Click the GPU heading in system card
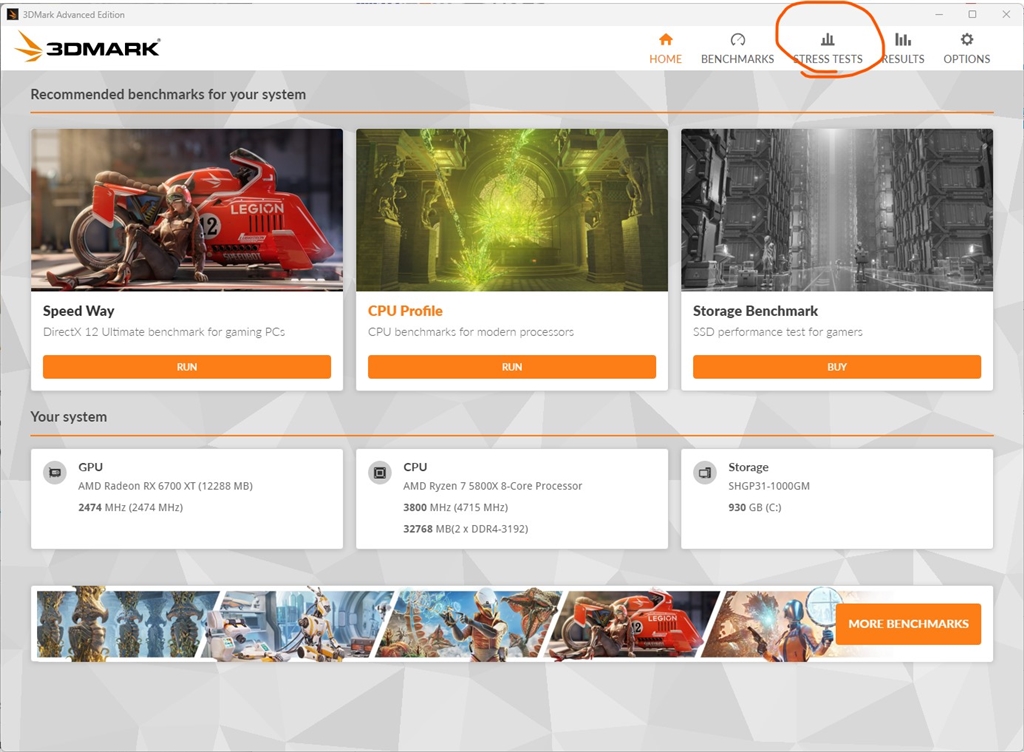This screenshot has height=752, width=1024. click(90, 467)
